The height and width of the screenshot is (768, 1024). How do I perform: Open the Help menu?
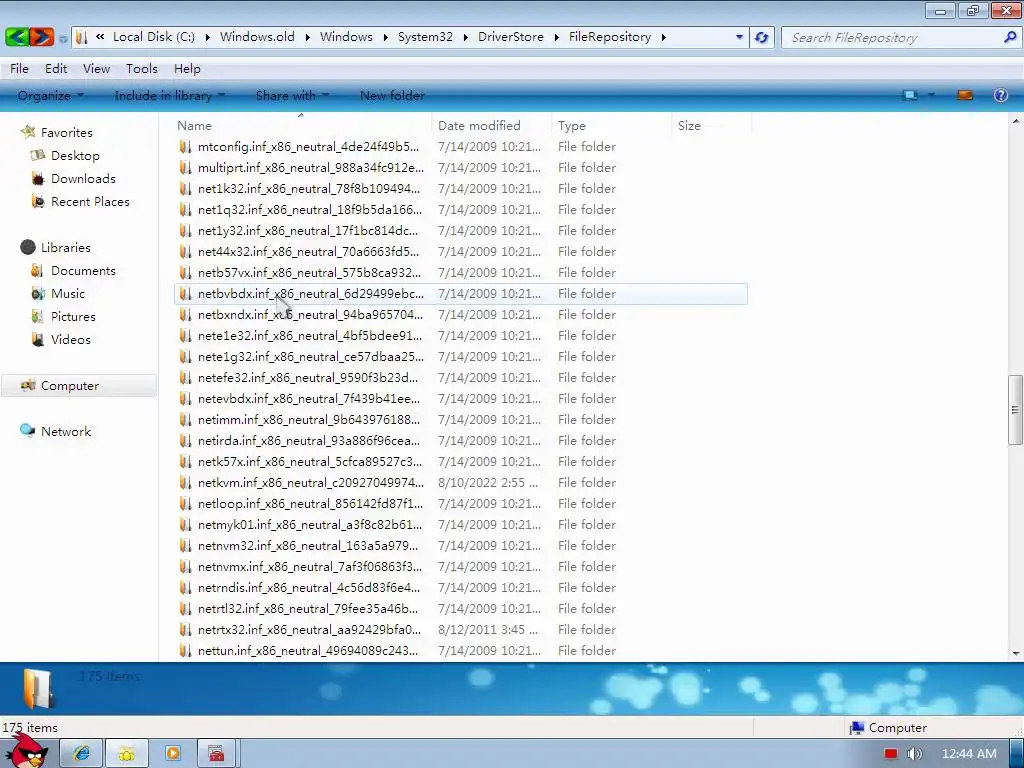187,69
